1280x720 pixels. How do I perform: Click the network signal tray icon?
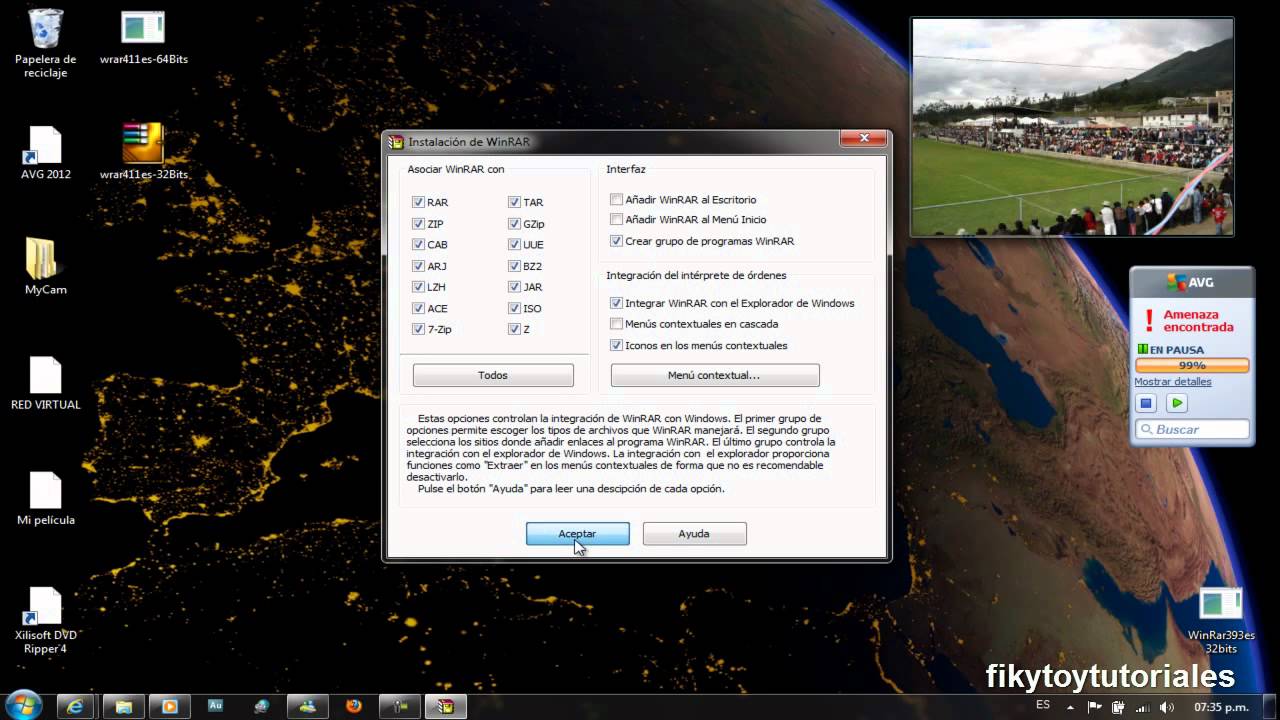1141,707
